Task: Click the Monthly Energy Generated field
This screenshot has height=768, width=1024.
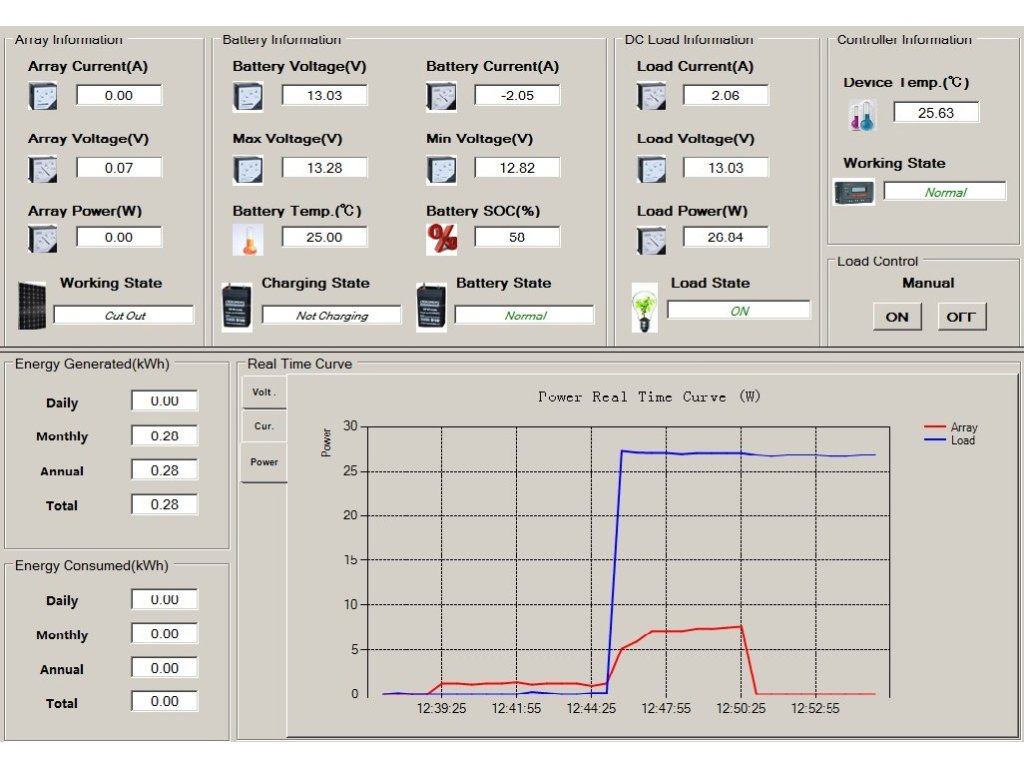Action: (164, 436)
